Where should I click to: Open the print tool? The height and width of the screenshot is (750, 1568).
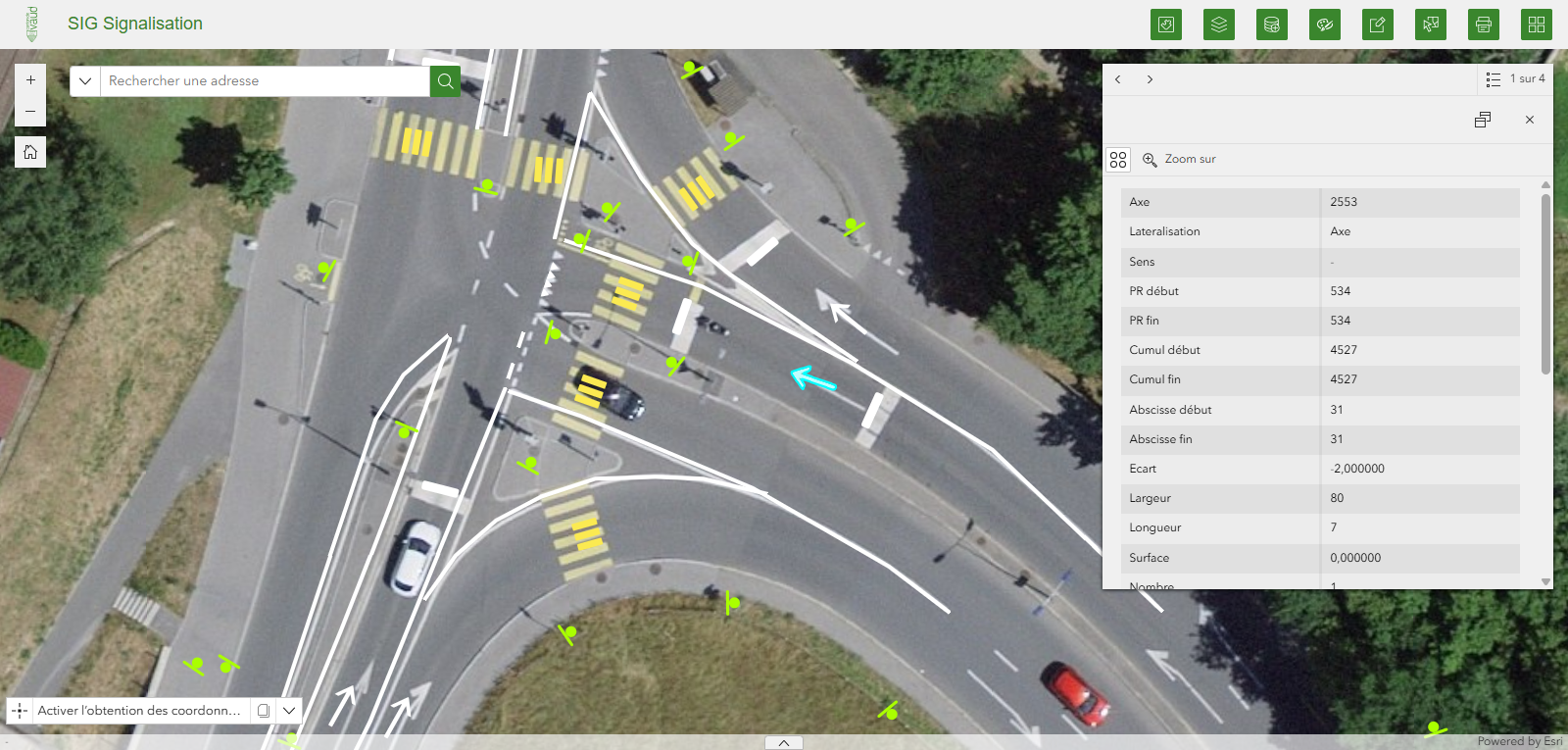click(x=1483, y=25)
